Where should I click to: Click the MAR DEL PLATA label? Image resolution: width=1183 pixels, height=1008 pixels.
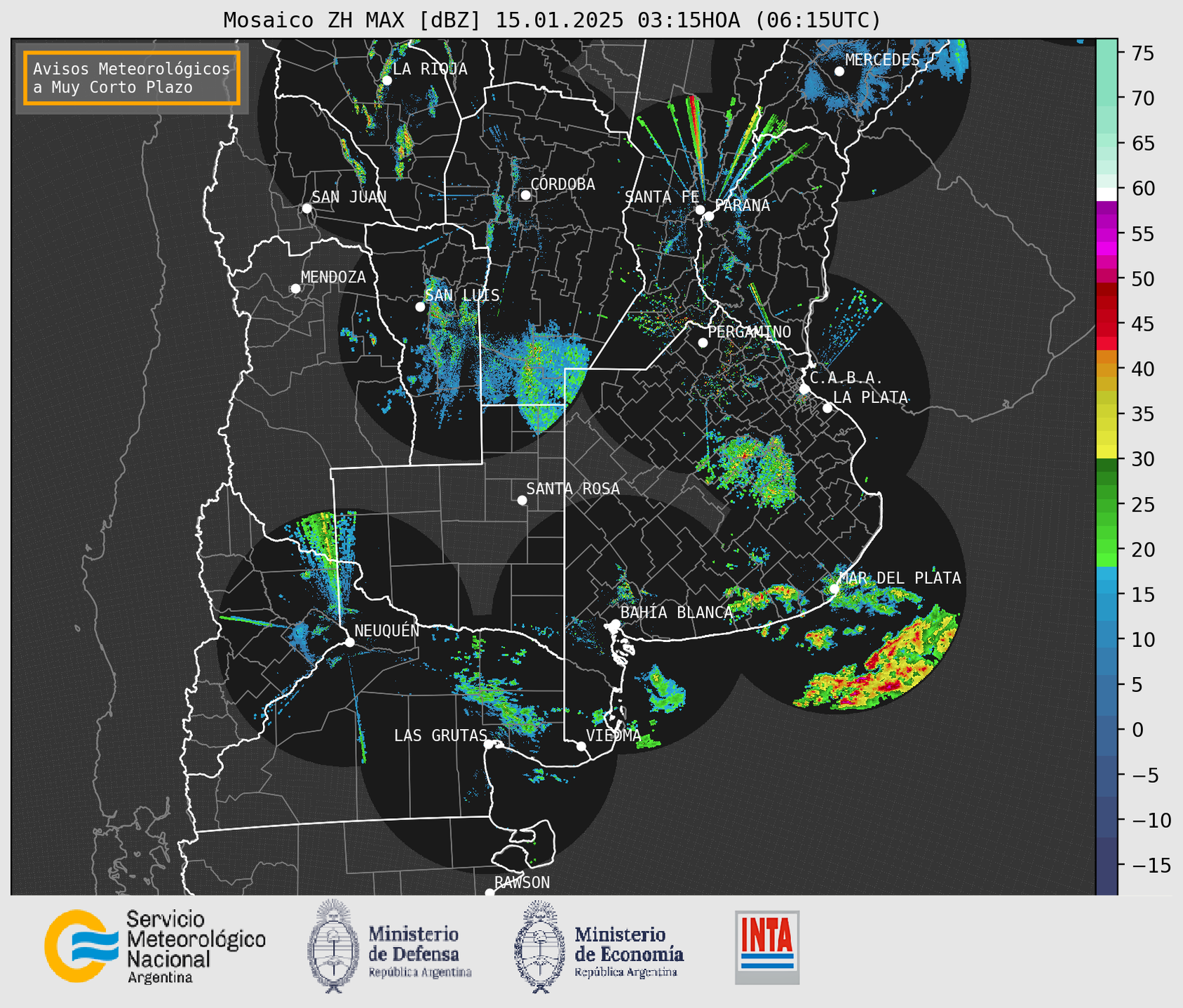[x=900, y=578]
